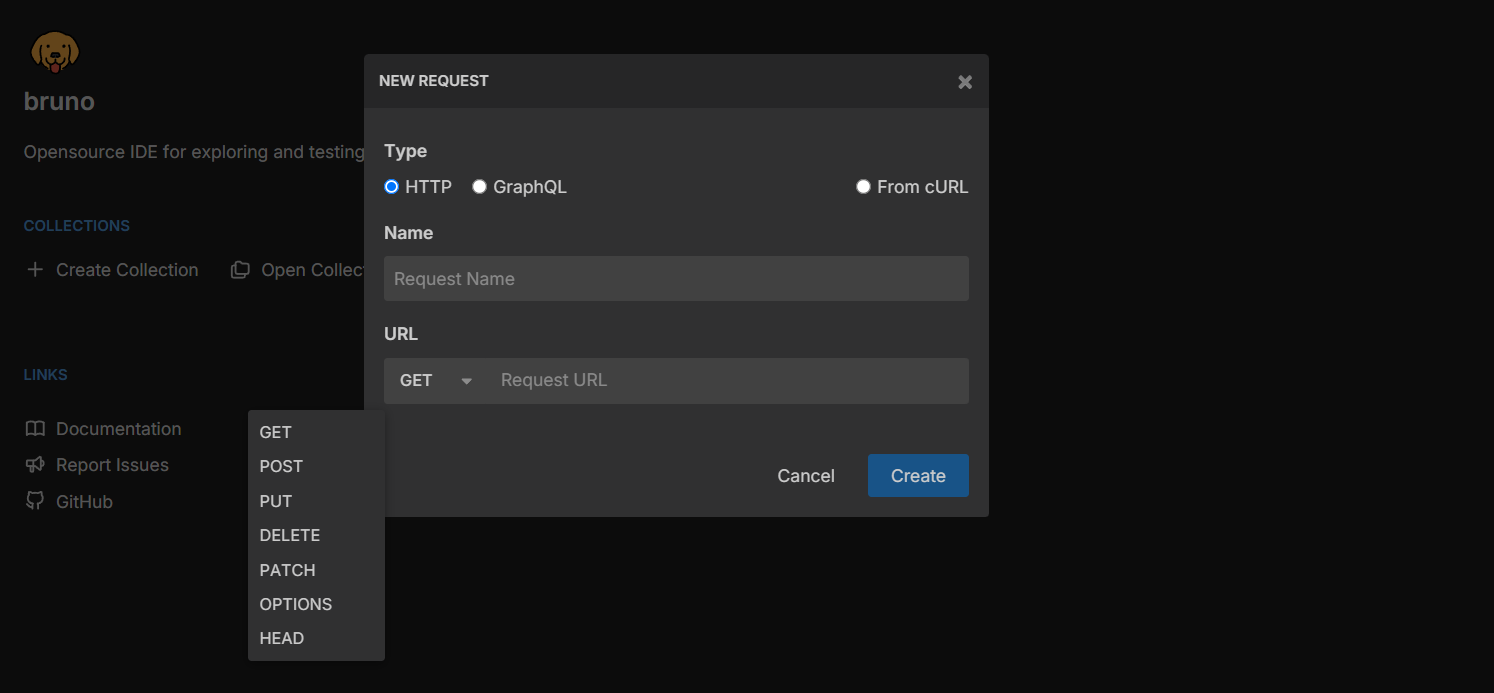Screen dimensions: 1494x693
Task: Choose the From cURL option
Action: pyautogui.click(x=863, y=186)
